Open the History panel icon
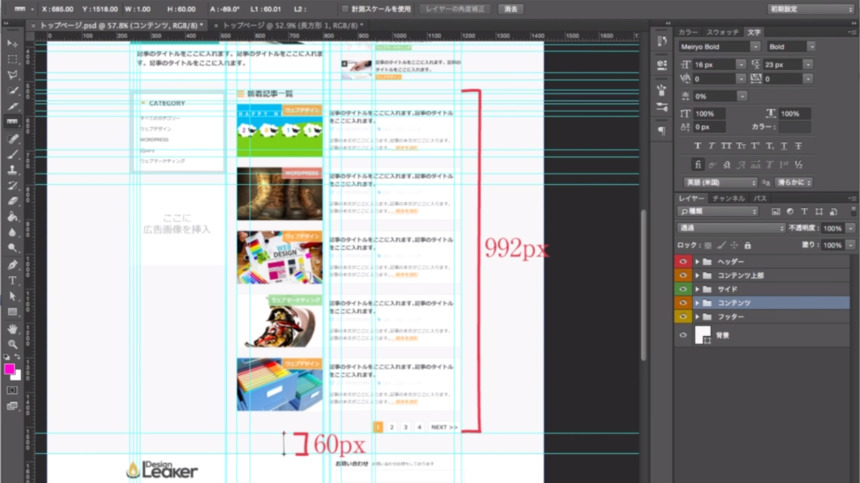 (x=662, y=41)
